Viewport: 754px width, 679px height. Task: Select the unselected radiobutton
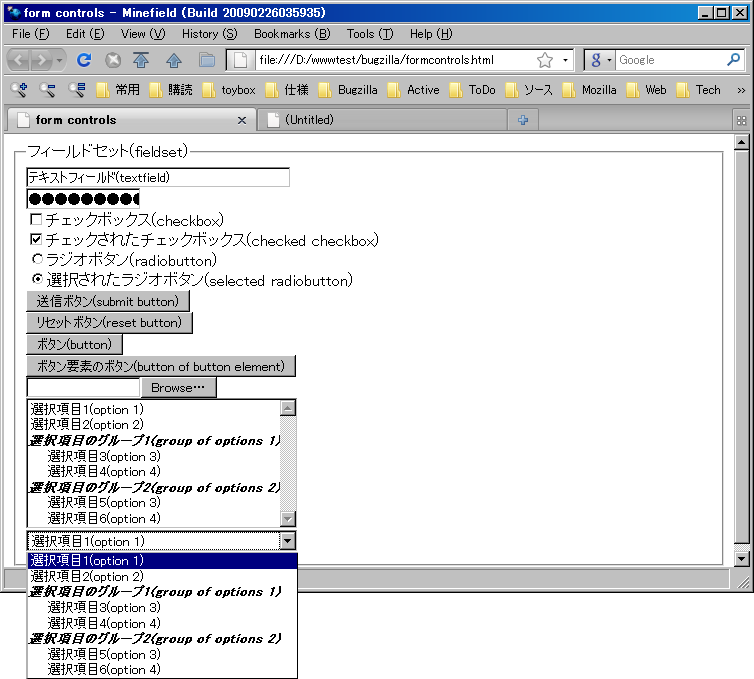pos(37,259)
